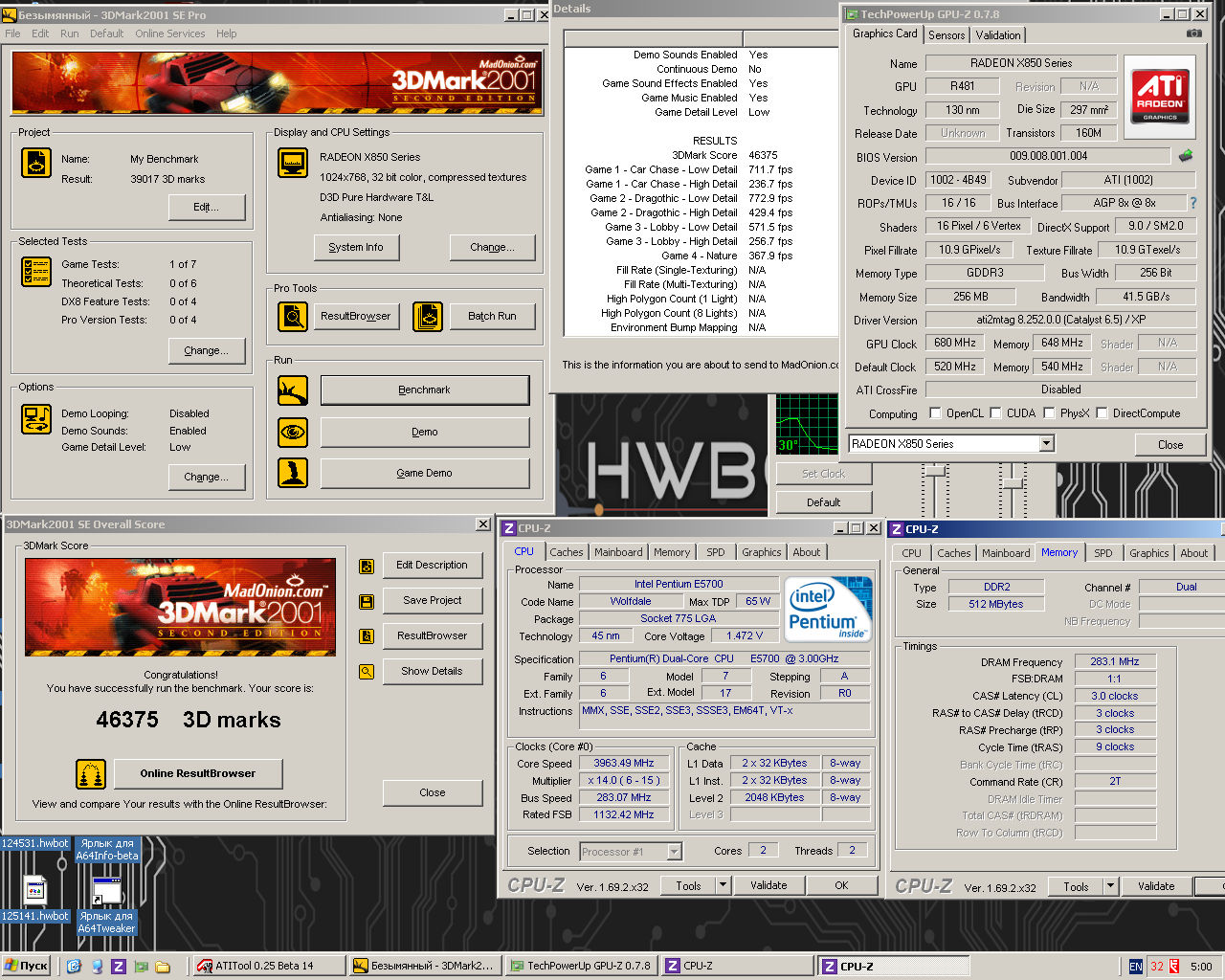This screenshot has height=980, width=1225.
Task: Expand Tools dropdown arrow in CPU-Z Memory window
Action: point(1111,886)
